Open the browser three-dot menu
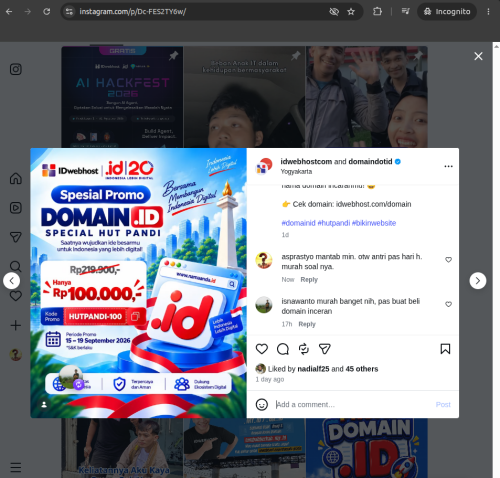Viewport: 500px width, 478px height. click(488, 12)
